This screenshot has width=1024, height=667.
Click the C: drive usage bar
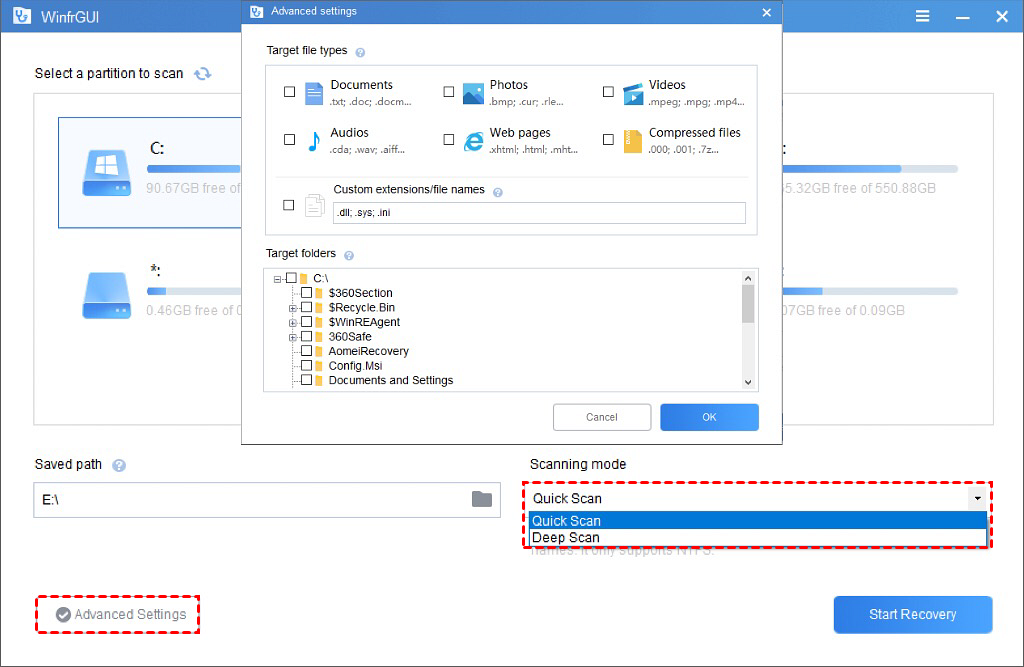coord(194,169)
